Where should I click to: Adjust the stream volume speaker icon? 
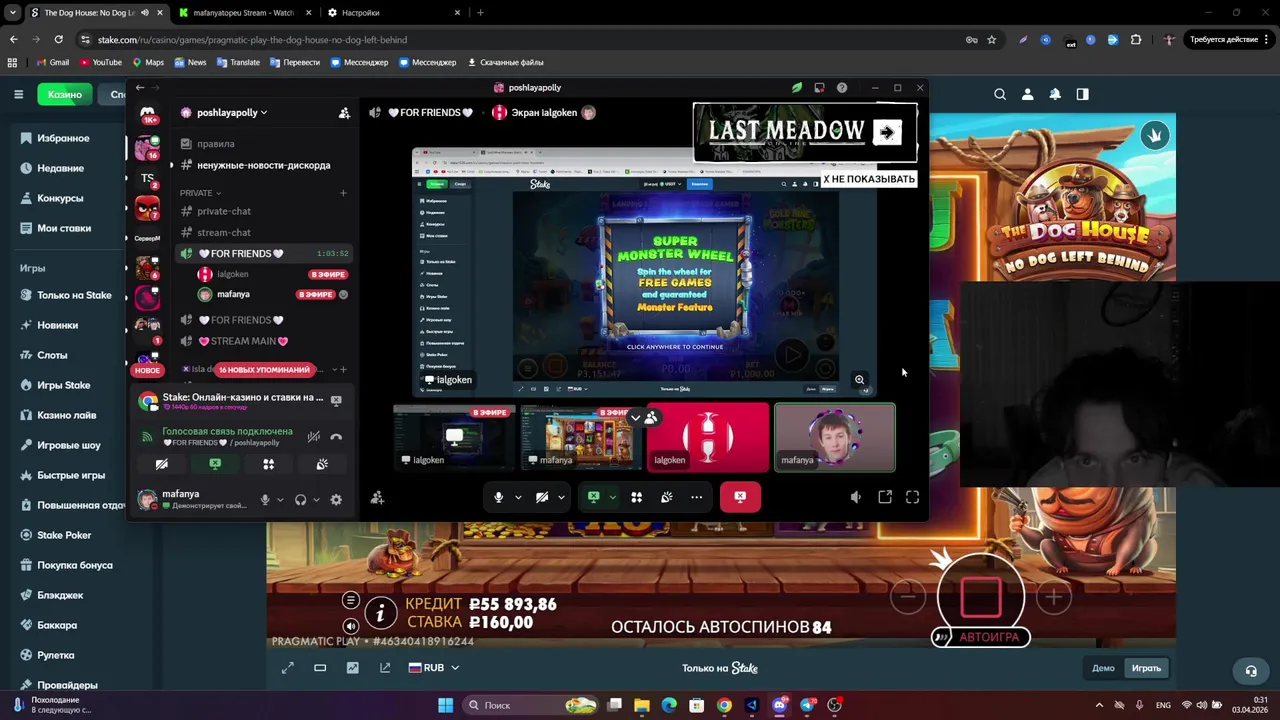pos(856,497)
